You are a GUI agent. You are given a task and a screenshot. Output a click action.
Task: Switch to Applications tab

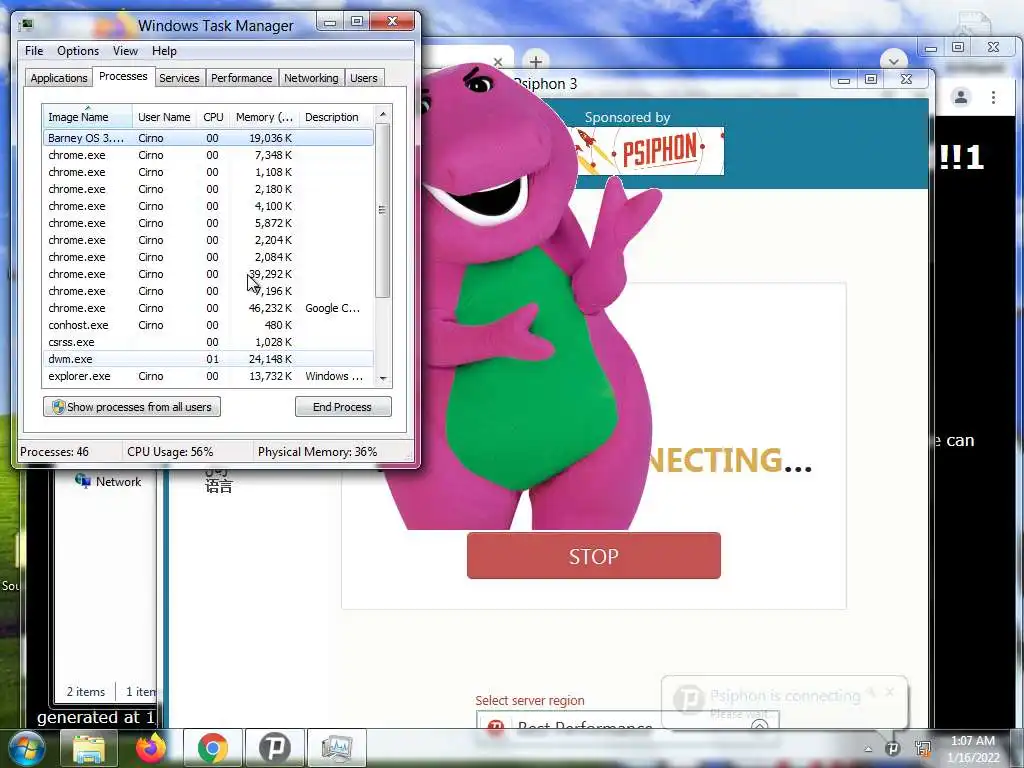coord(59,78)
